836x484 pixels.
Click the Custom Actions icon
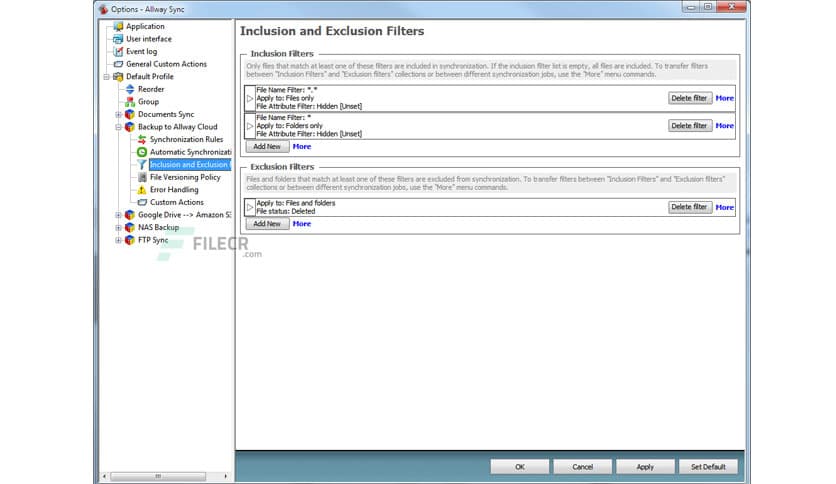tap(142, 203)
